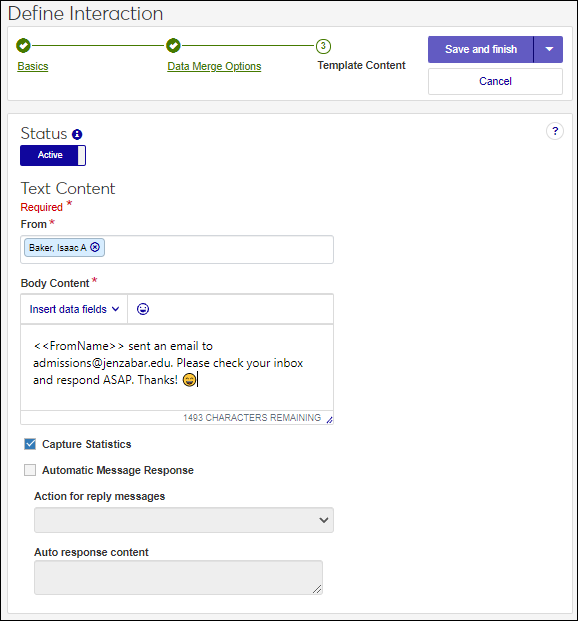The width and height of the screenshot is (578, 621).
Task: Click the Status info icon
Action: 77,135
